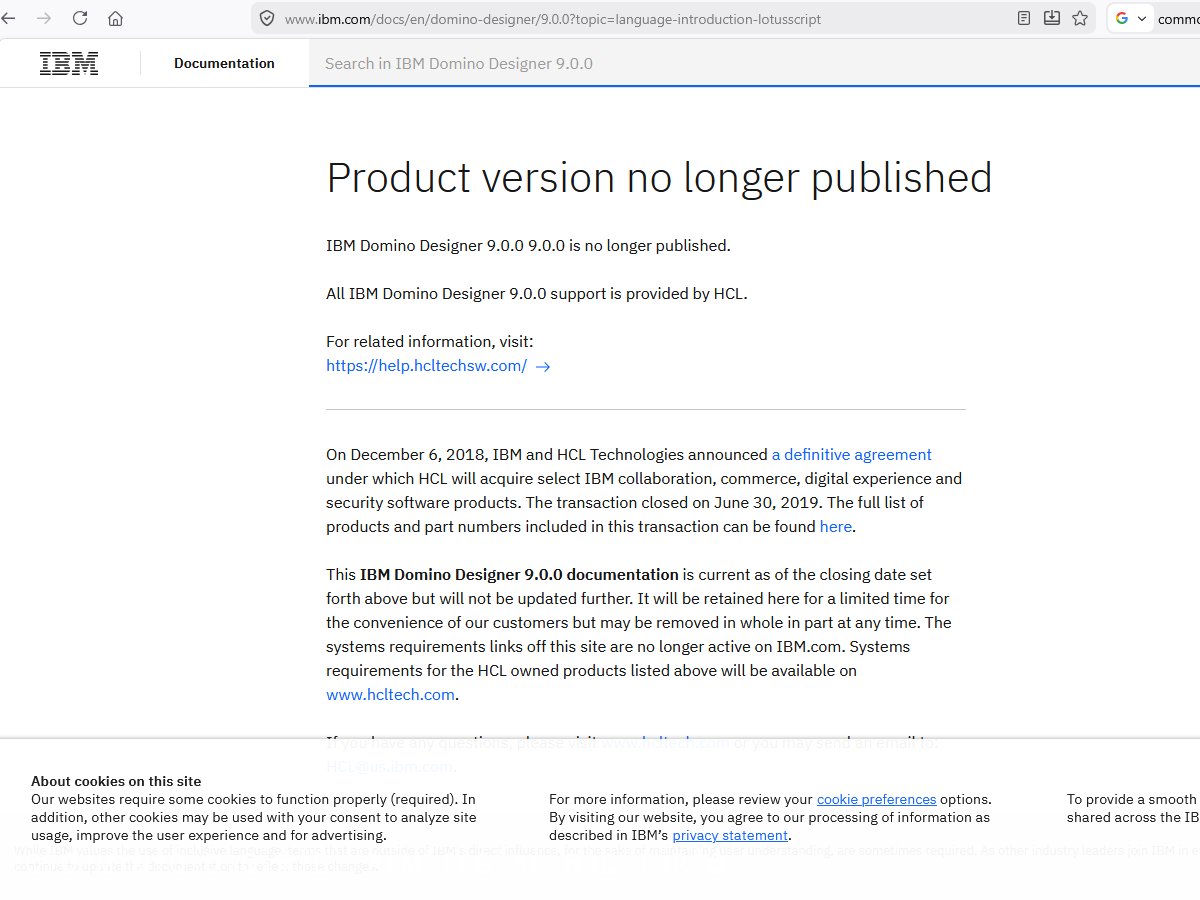The height and width of the screenshot is (900, 1200).
Task: Open the help.hcltechsw.com link
Action: (426, 366)
